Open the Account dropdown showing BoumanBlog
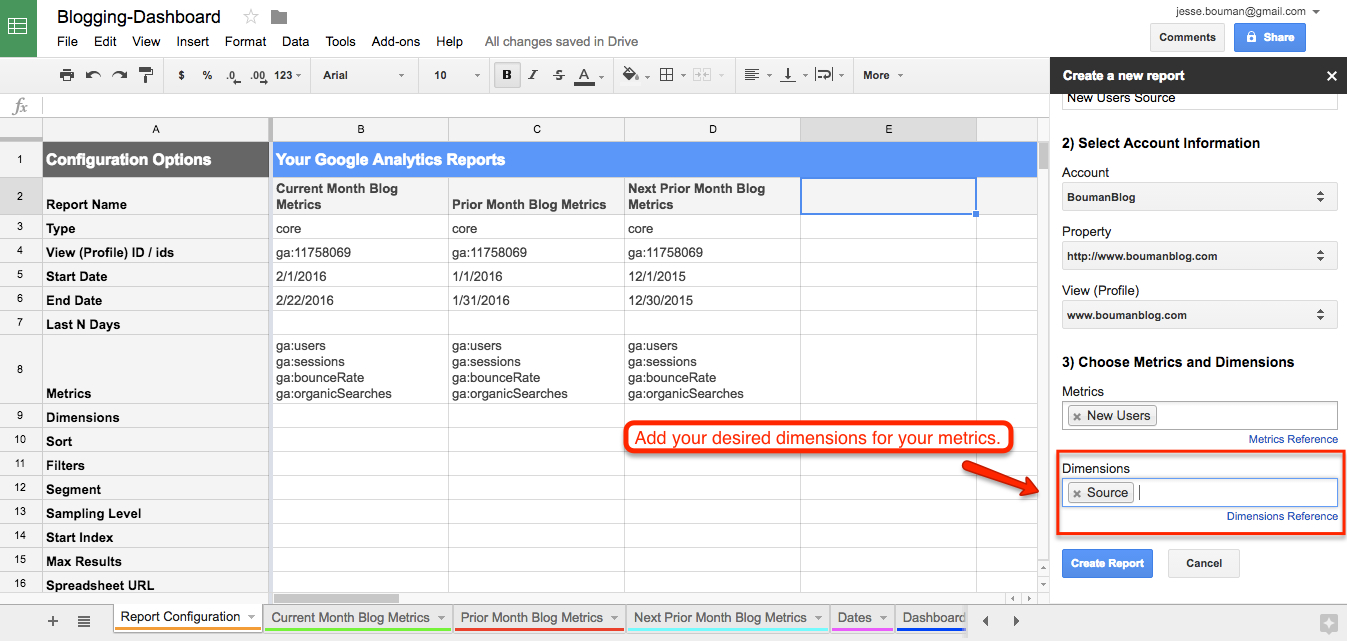The image size is (1347, 641). pos(1198,196)
